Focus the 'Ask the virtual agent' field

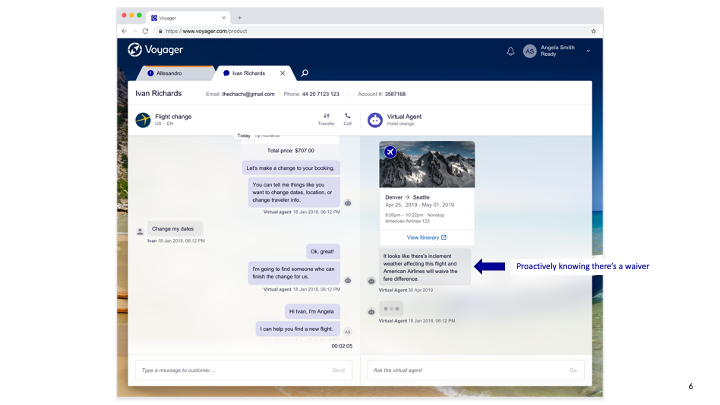(476, 370)
